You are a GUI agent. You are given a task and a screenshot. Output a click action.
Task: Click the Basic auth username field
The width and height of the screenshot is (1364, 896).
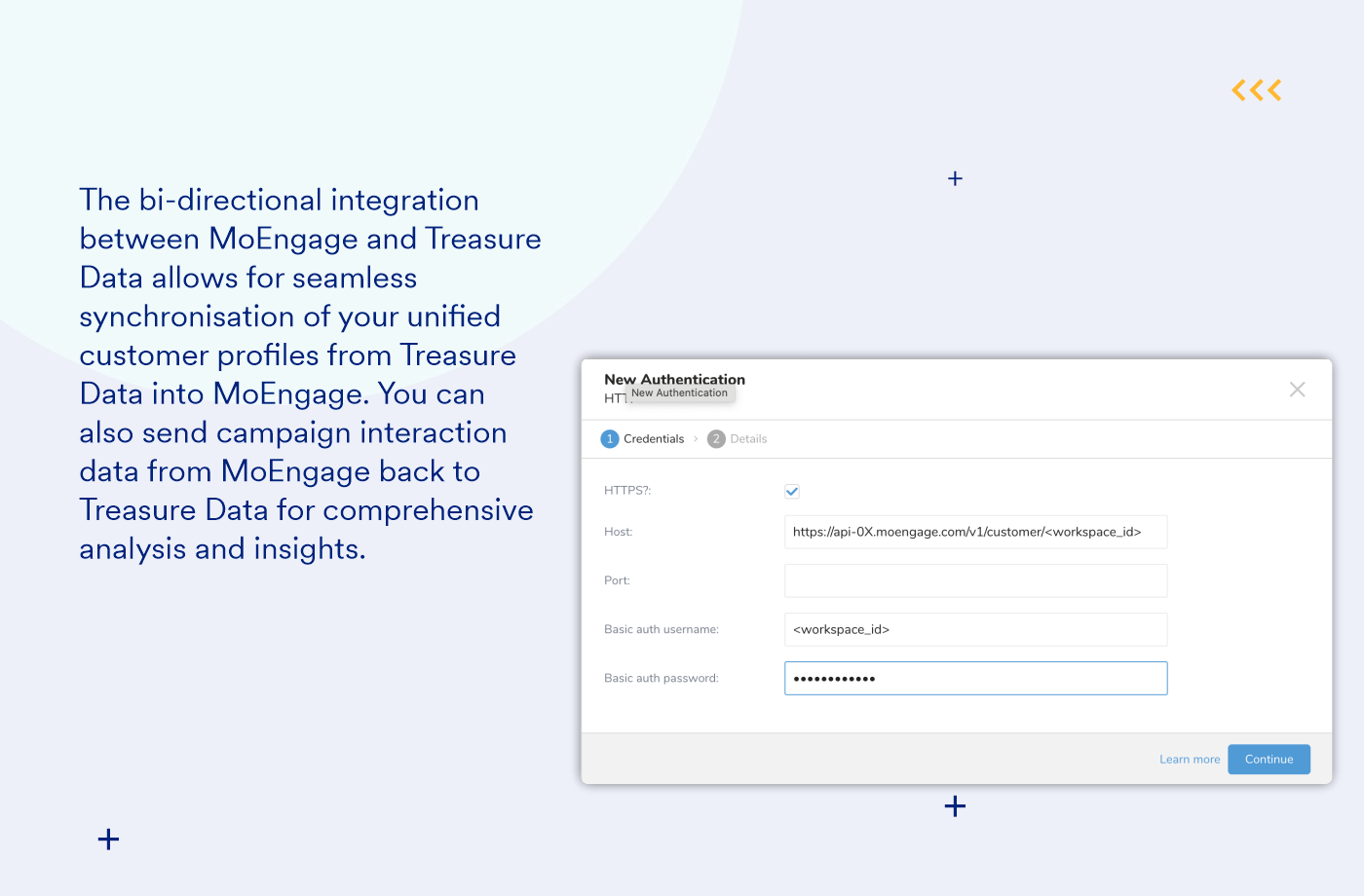pyautogui.click(x=975, y=629)
